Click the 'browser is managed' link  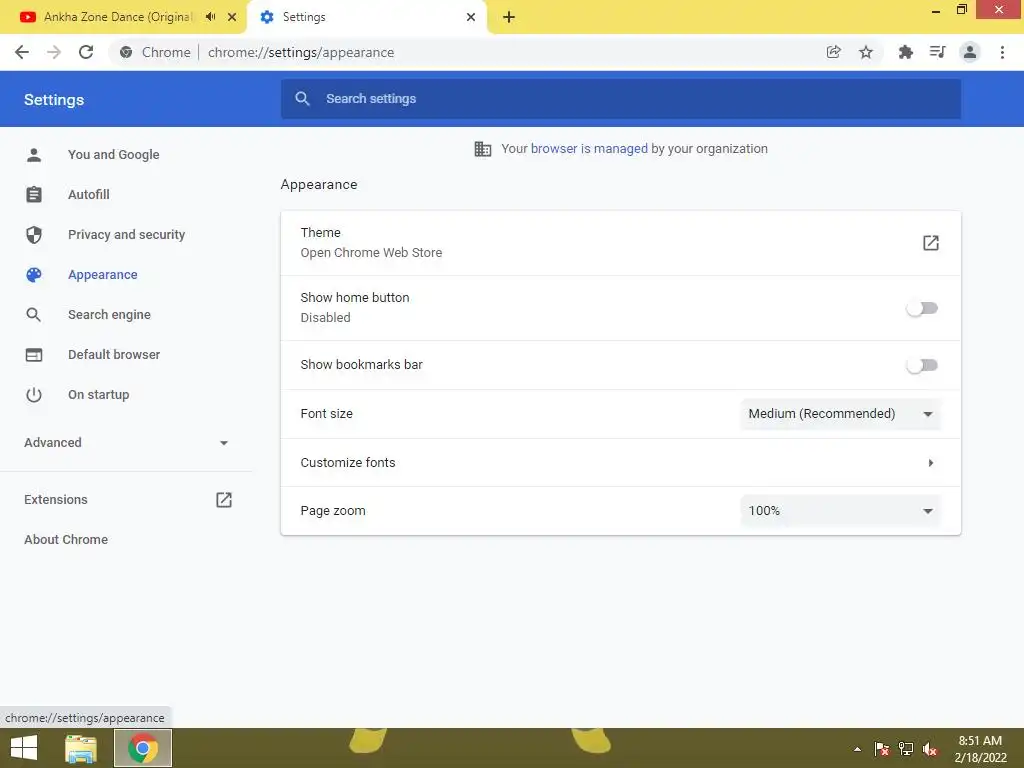coord(589,149)
